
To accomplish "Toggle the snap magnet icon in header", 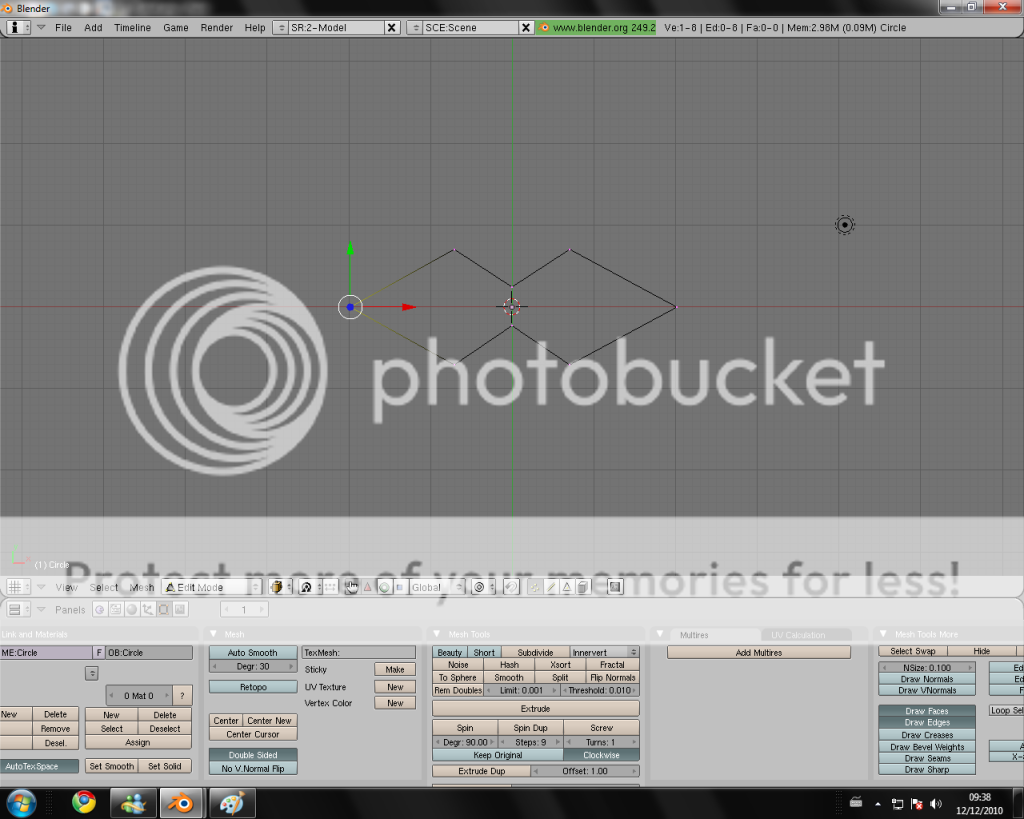I will [x=511, y=587].
